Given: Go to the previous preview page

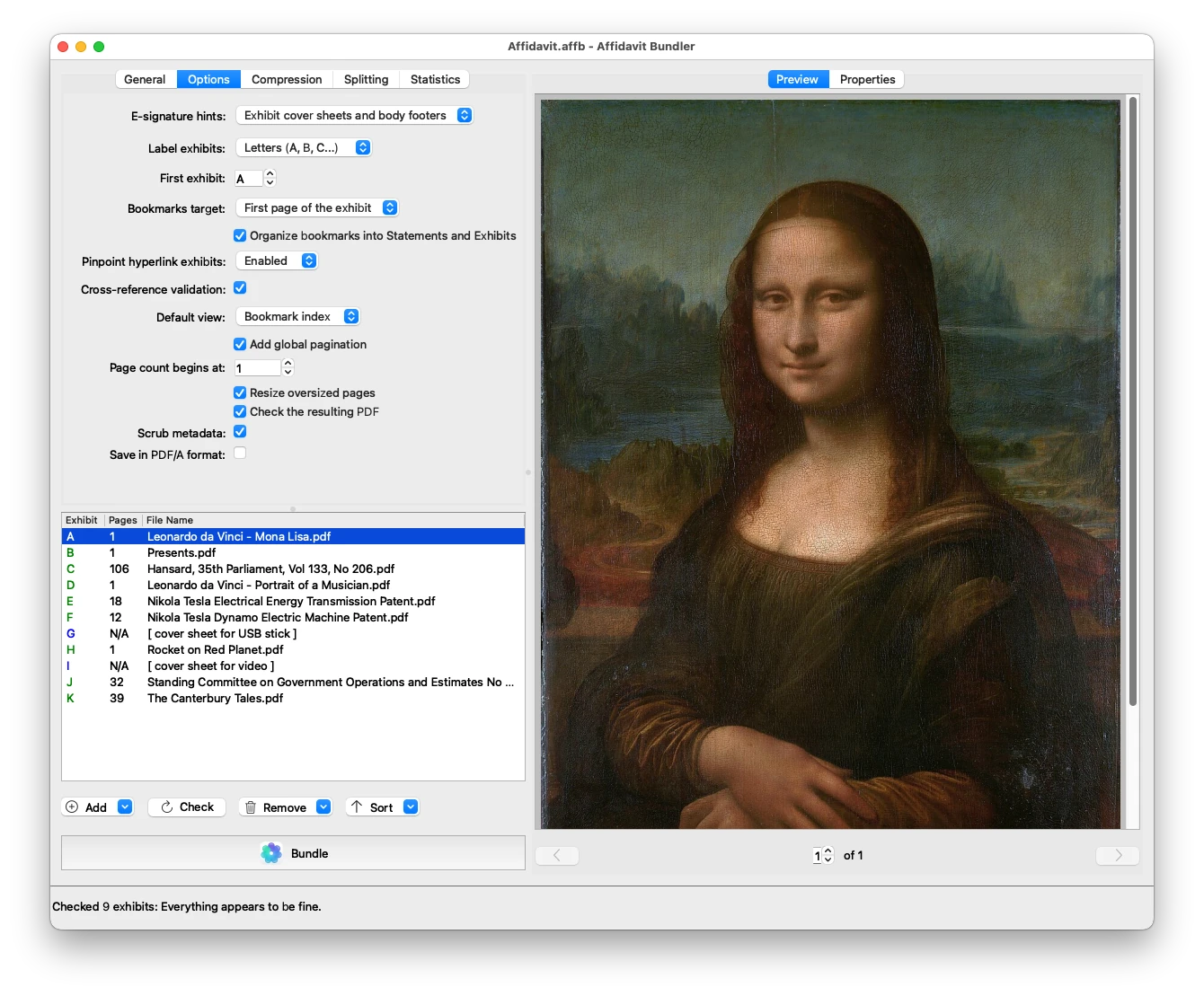Looking at the screenshot, I should tap(557, 856).
